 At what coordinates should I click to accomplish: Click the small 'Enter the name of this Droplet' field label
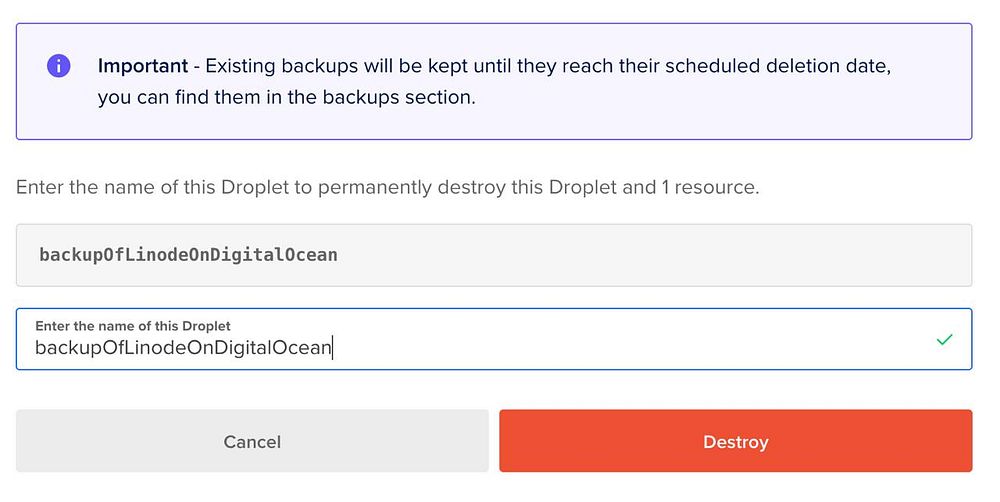click(133, 326)
